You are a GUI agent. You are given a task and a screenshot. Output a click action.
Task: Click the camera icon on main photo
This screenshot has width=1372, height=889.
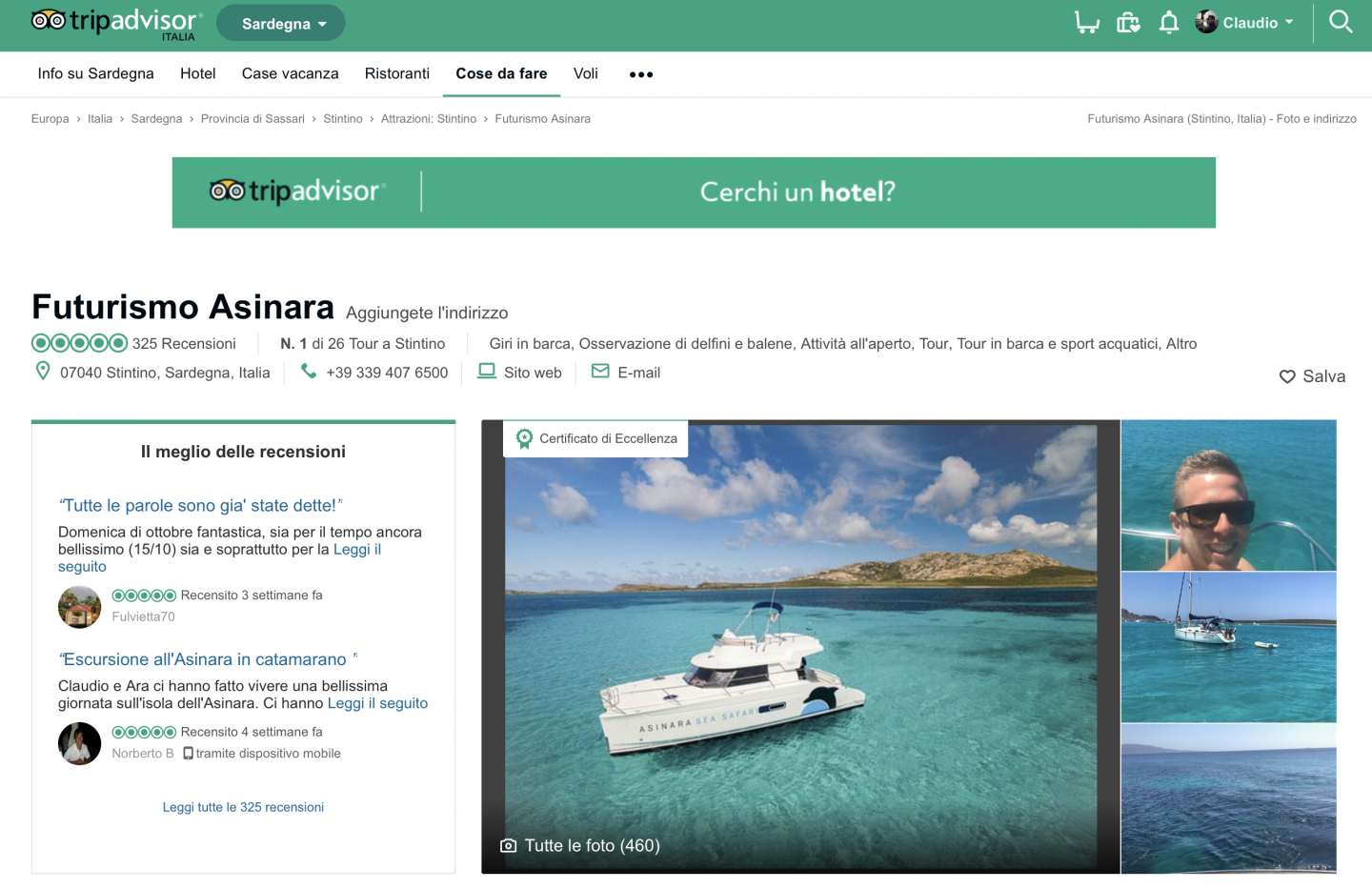click(x=509, y=845)
